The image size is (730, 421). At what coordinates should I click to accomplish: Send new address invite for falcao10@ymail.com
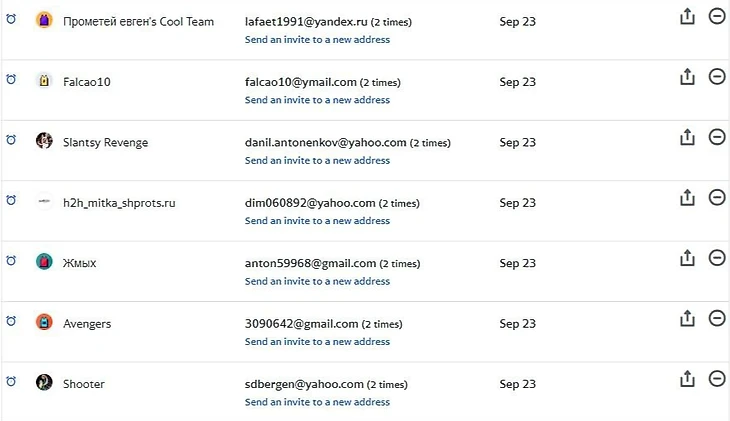pos(317,100)
